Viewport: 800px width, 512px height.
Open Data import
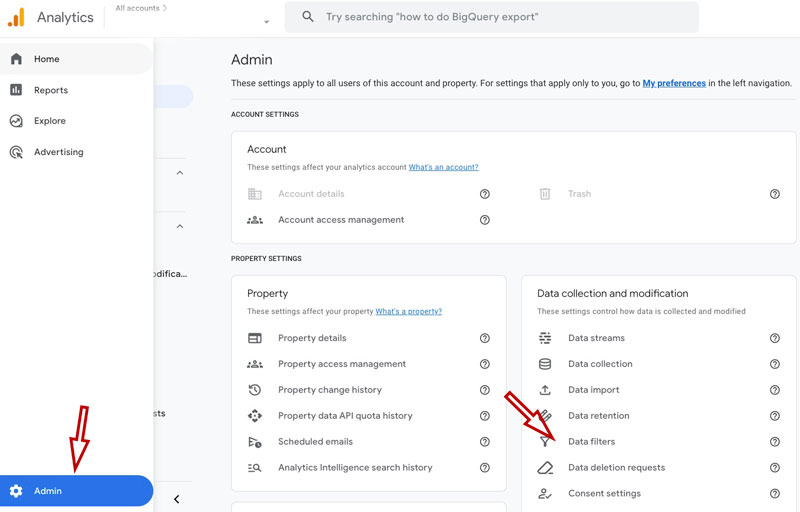click(593, 390)
